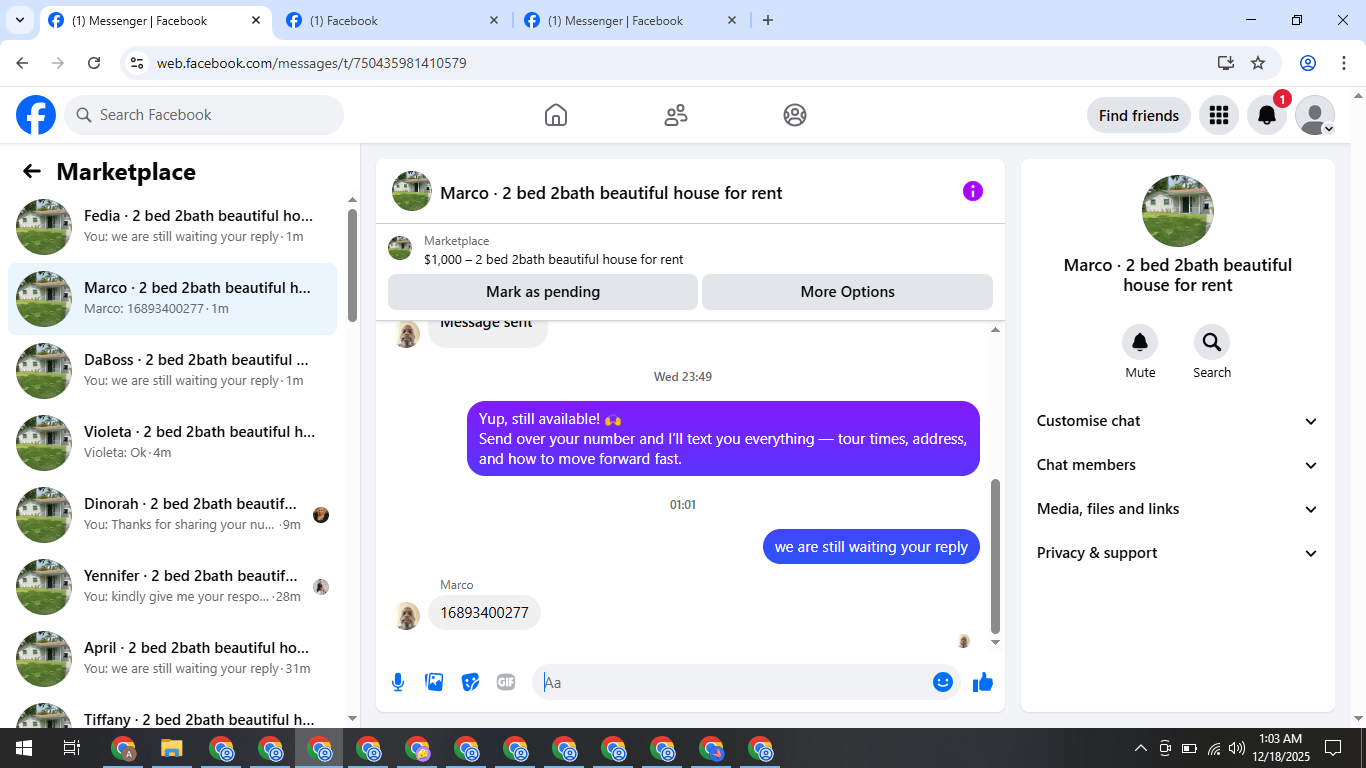Expand Customise chat section
Screen dimensions: 1366x768
point(1178,421)
